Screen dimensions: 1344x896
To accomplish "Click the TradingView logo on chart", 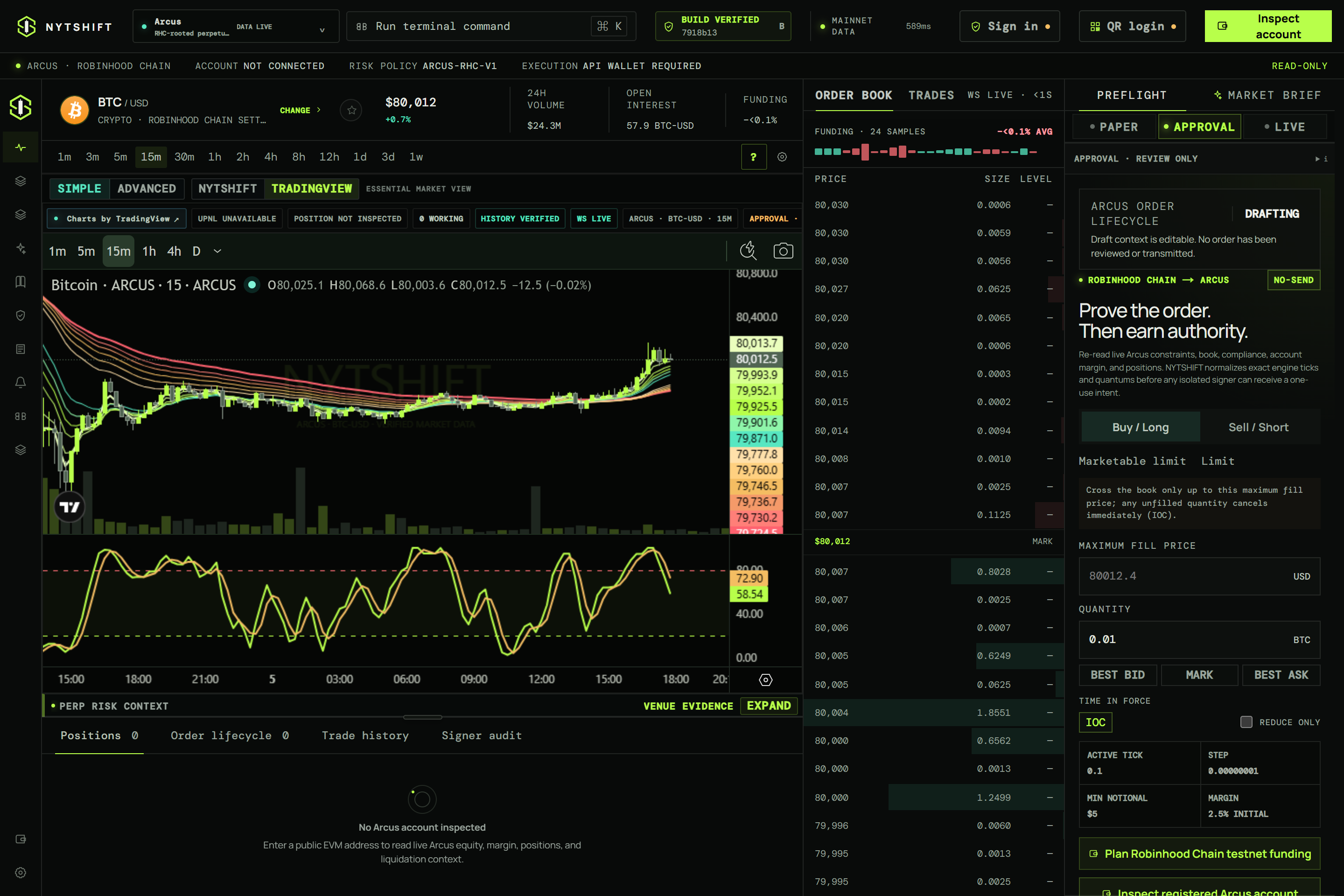I will (x=70, y=507).
